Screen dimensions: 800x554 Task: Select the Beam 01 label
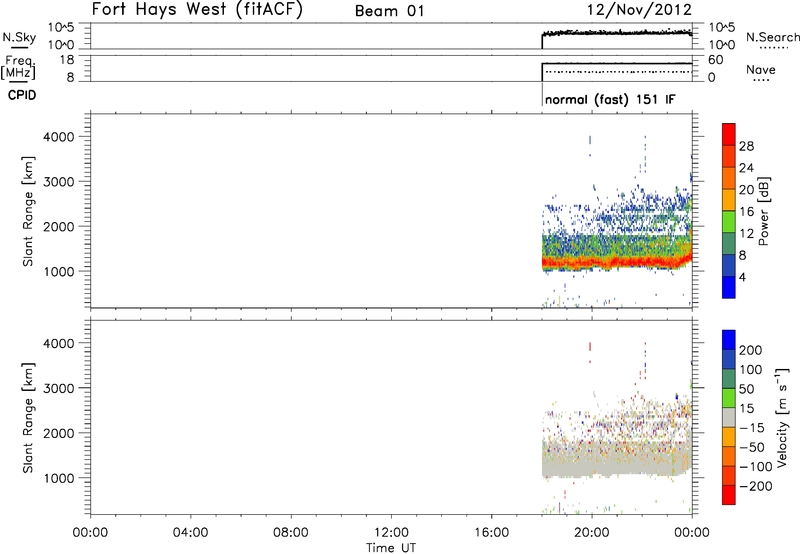coord(390,11)
